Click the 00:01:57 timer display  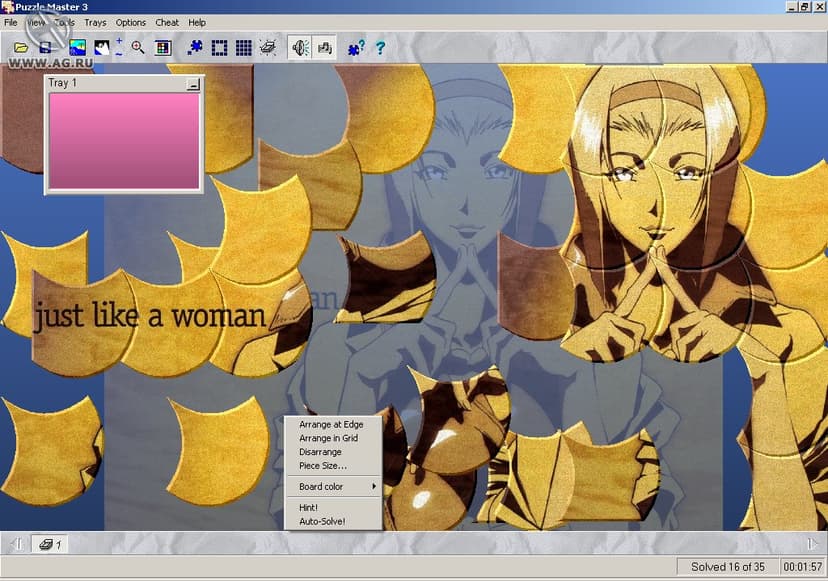[803, 567]
